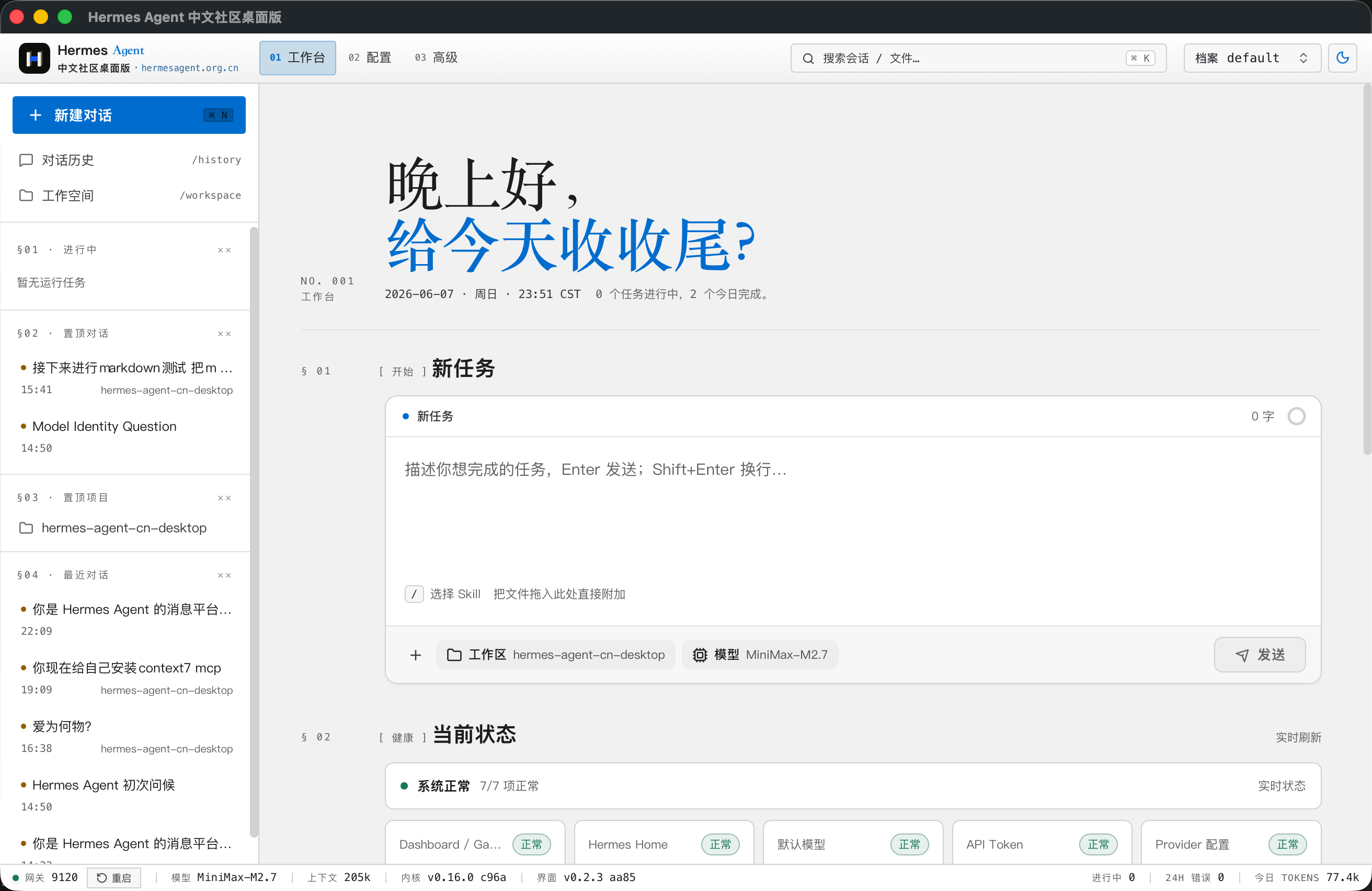
Task: Click the Hermes Agent logo icon
Action: 34,58
